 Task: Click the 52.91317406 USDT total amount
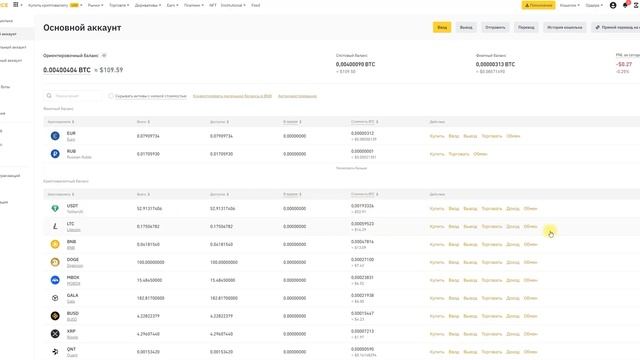click(x=149, y=209)
